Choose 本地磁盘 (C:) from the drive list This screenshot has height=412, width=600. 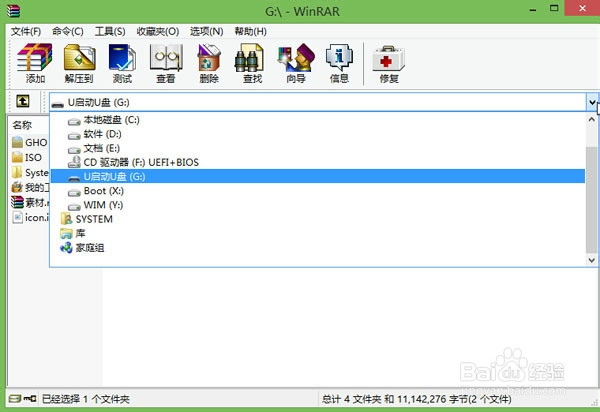coord(318,120)
